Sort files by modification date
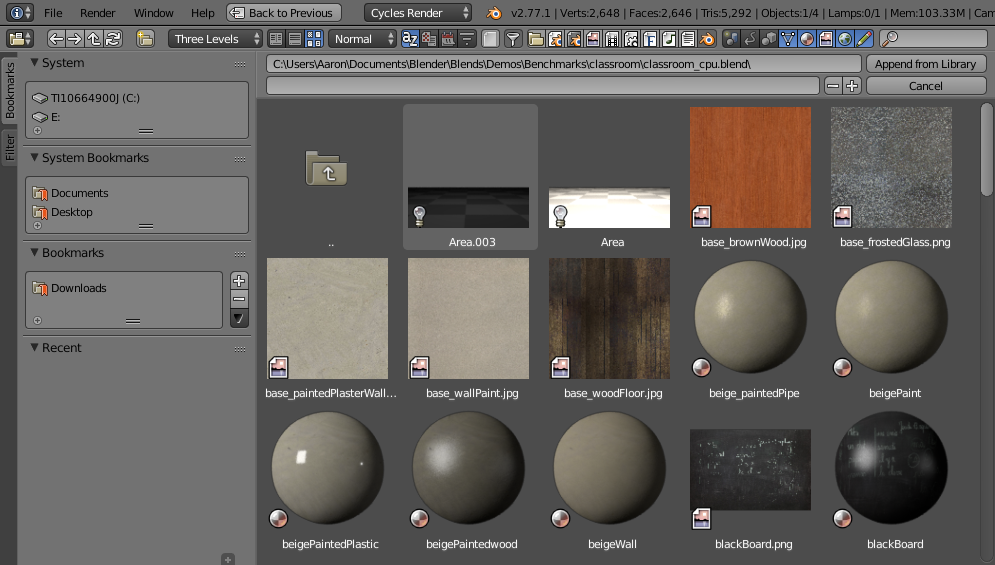This screenshot has width=995, height=565. 448,39
